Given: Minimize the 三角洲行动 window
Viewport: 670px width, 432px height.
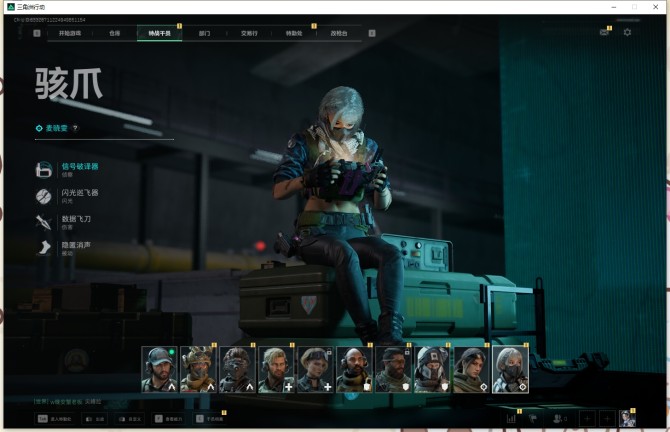Looking at the screenshot, I should coord(614,7).
